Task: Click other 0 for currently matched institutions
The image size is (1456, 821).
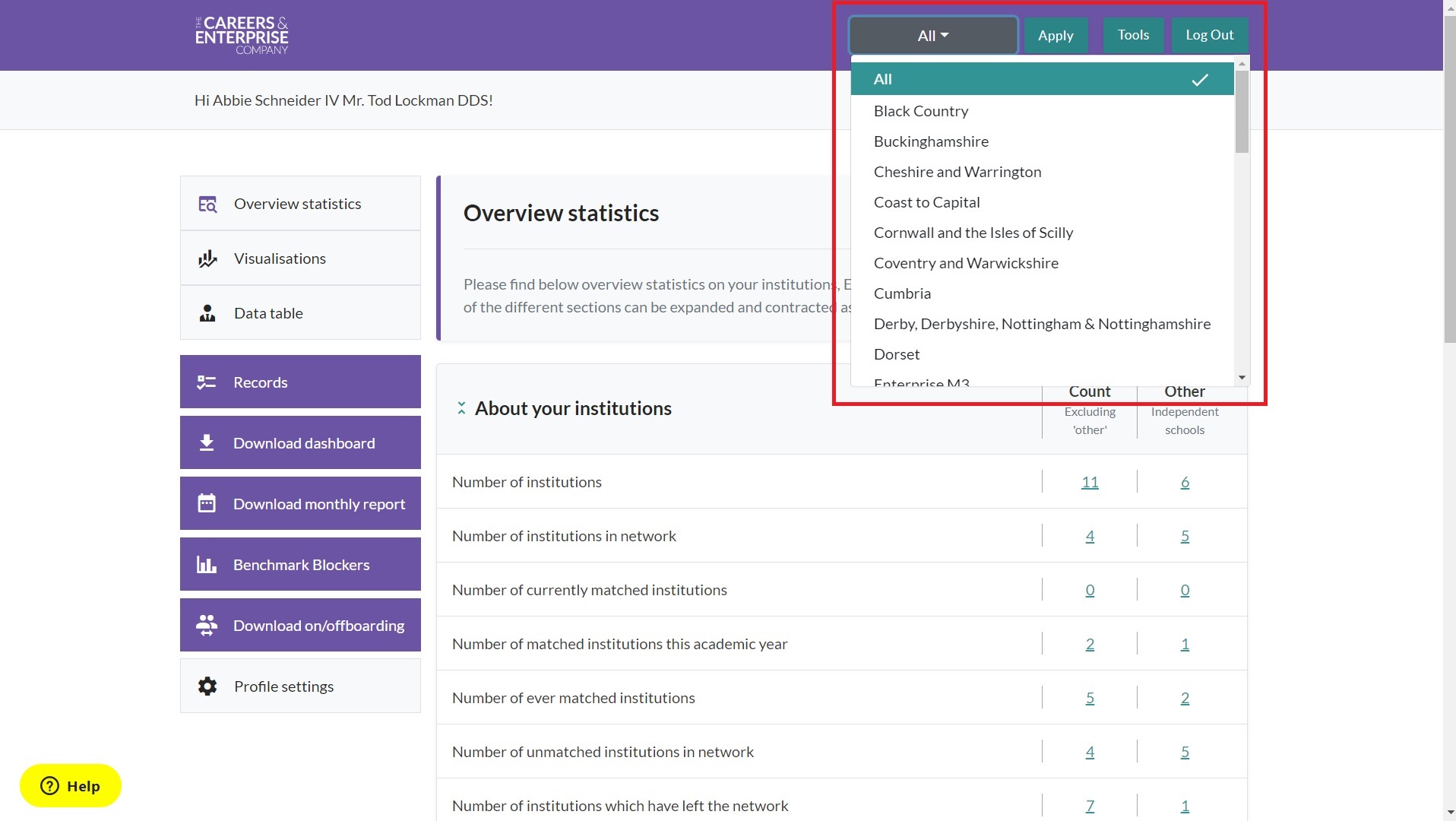Action: pyautogui.click(x=1185, y=590)
